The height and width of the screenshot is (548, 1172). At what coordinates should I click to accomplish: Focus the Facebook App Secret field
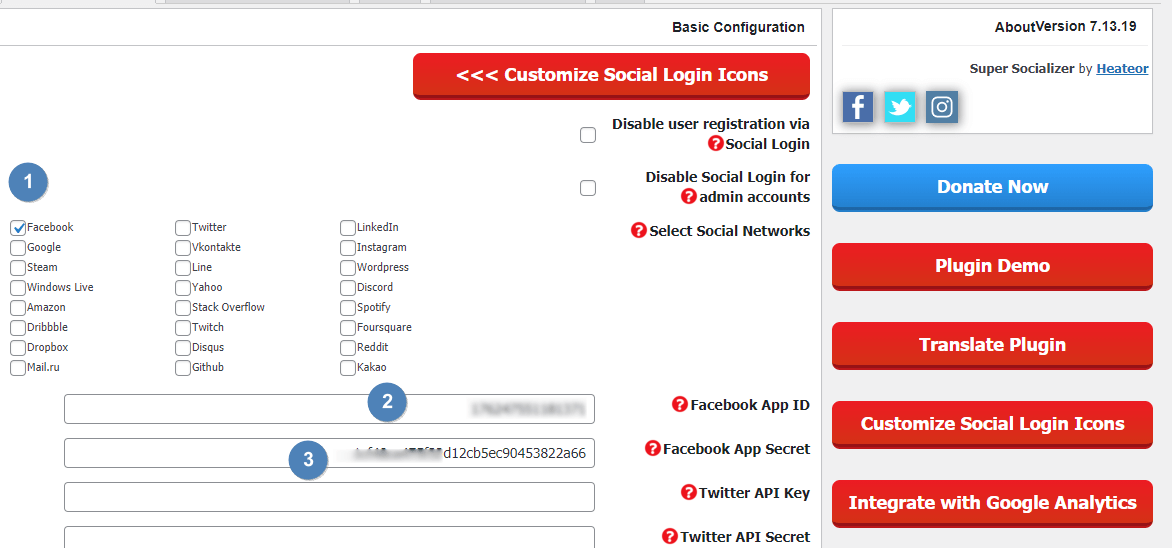coord(330,453)
